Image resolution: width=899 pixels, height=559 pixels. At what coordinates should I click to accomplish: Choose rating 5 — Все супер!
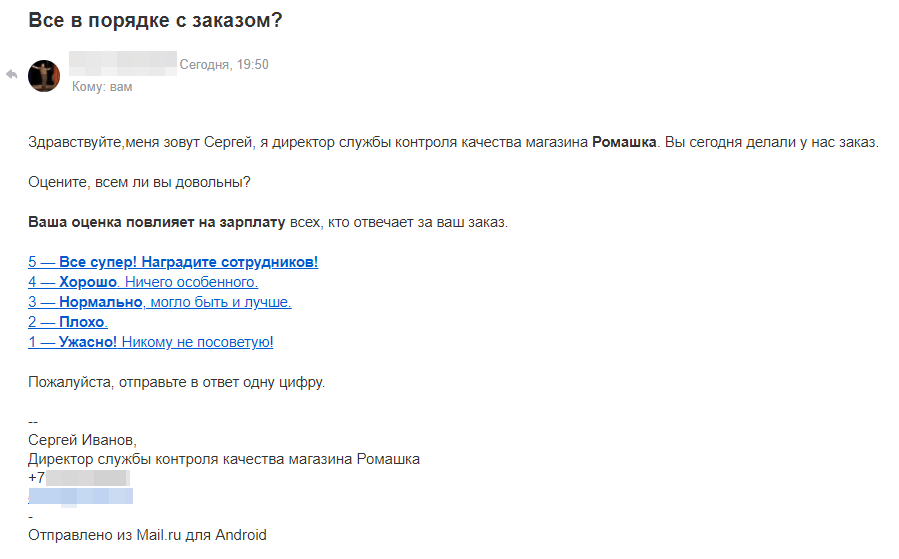pyautogui.click(x=173, y=262)
